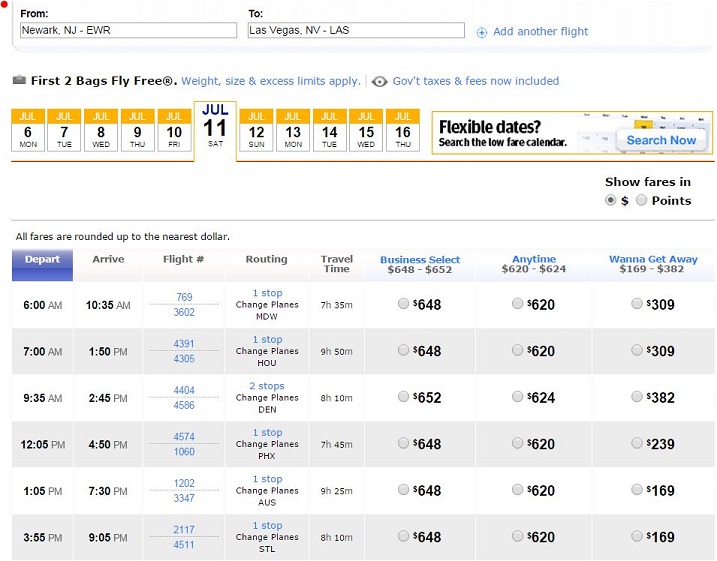Switch to the Jul 12 Sun date tab
The image size is (717, 561).
(x=256, y=130)
